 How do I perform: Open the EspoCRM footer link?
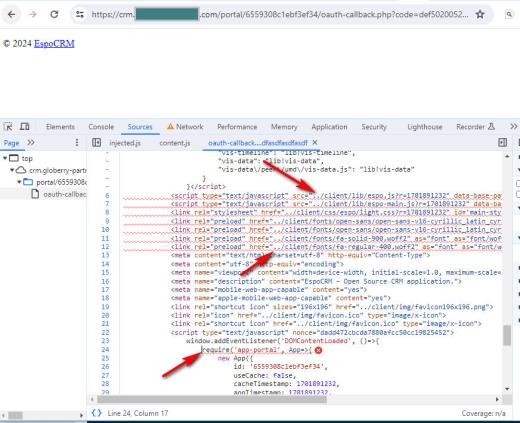coord(54,44)
